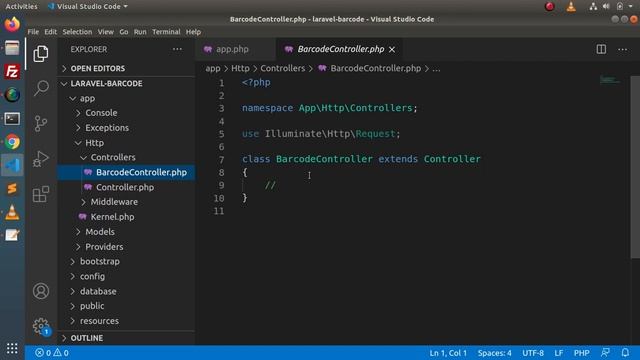Open the File menu
This screenshot has width=640, height=360.
[x=33, y=32]
